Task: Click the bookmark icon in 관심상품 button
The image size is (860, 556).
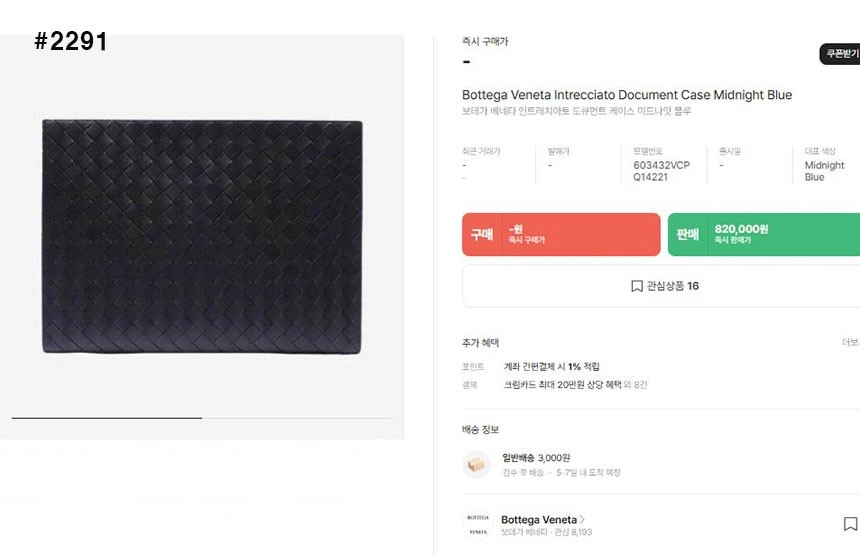Action: 637,286
